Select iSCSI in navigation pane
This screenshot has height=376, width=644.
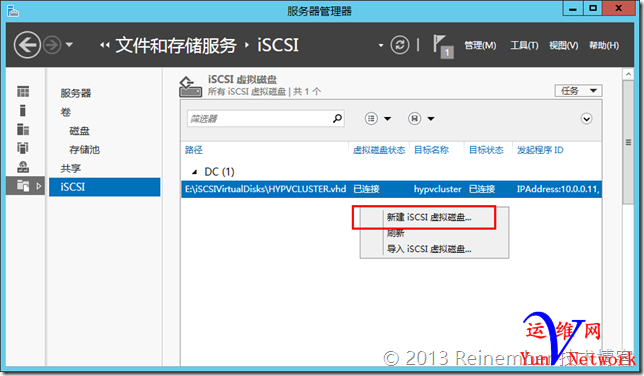pos(105,187)
